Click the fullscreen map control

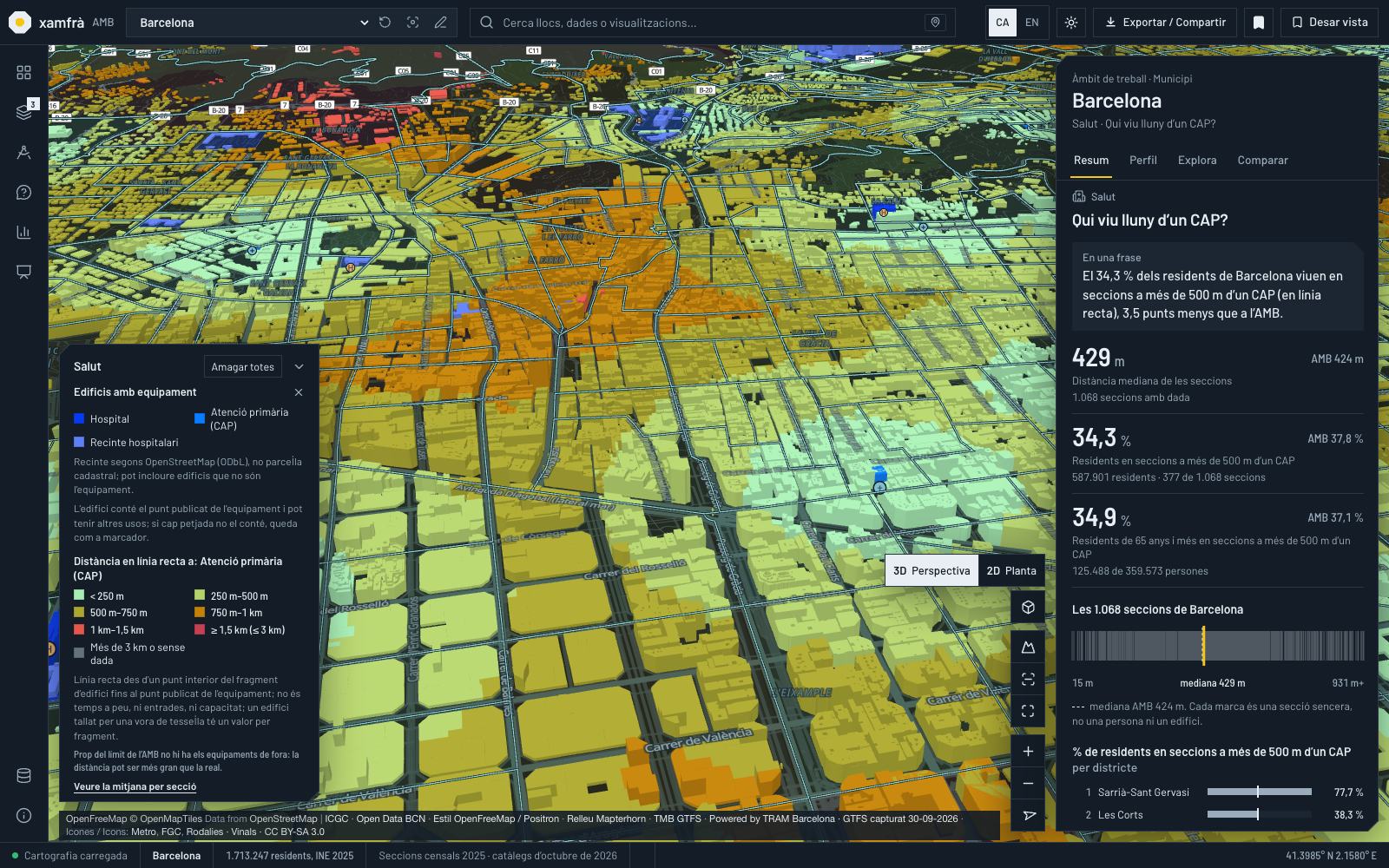click(x=1028, y=711)
